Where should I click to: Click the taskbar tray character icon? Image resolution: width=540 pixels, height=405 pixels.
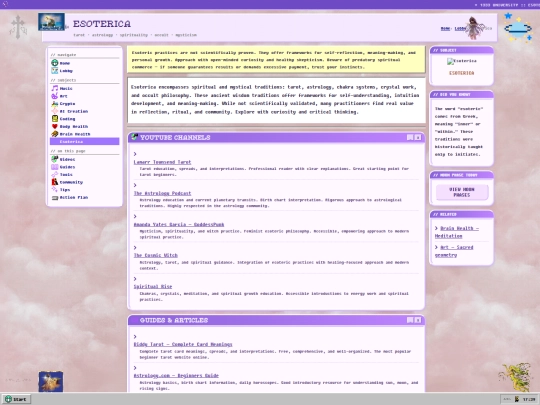coord(517,399)
